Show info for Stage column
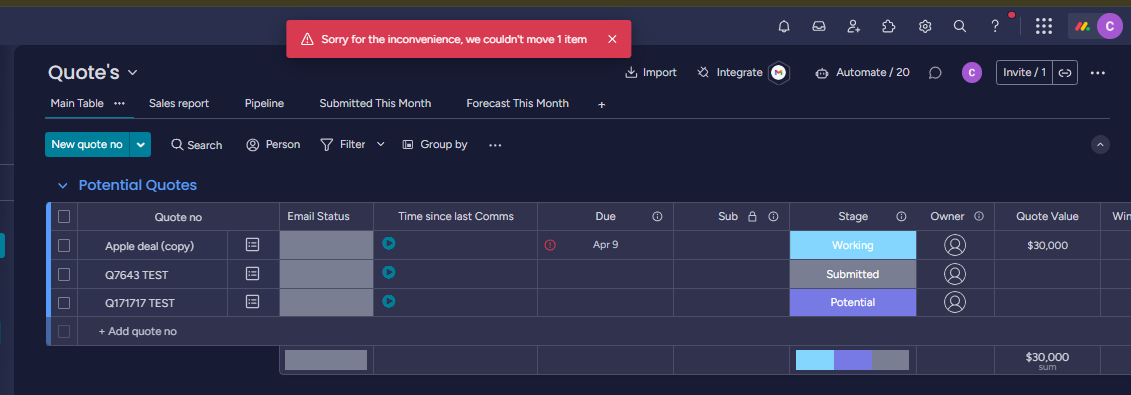 pos(901,216)
